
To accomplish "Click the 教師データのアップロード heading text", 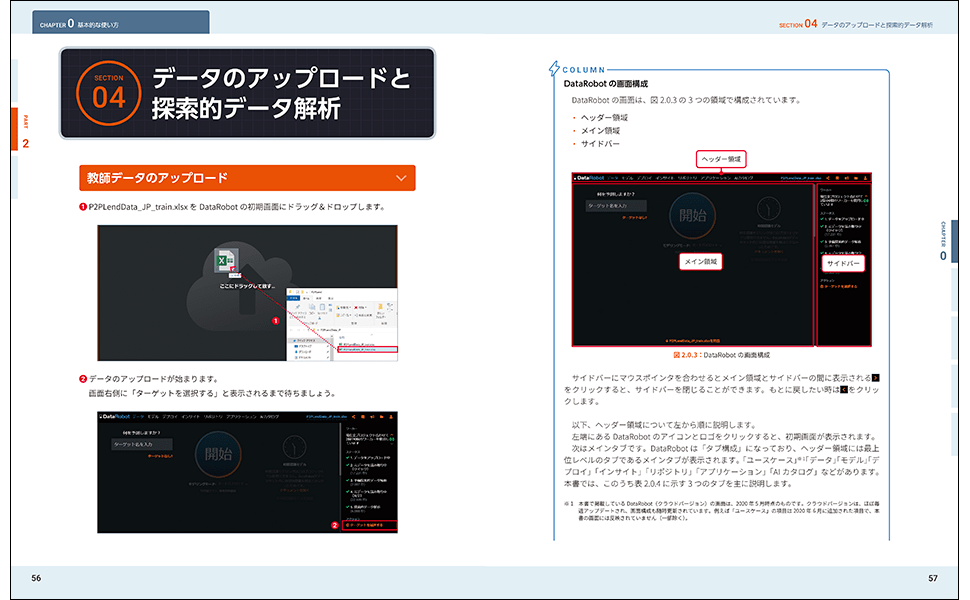I will pos(157,178).
